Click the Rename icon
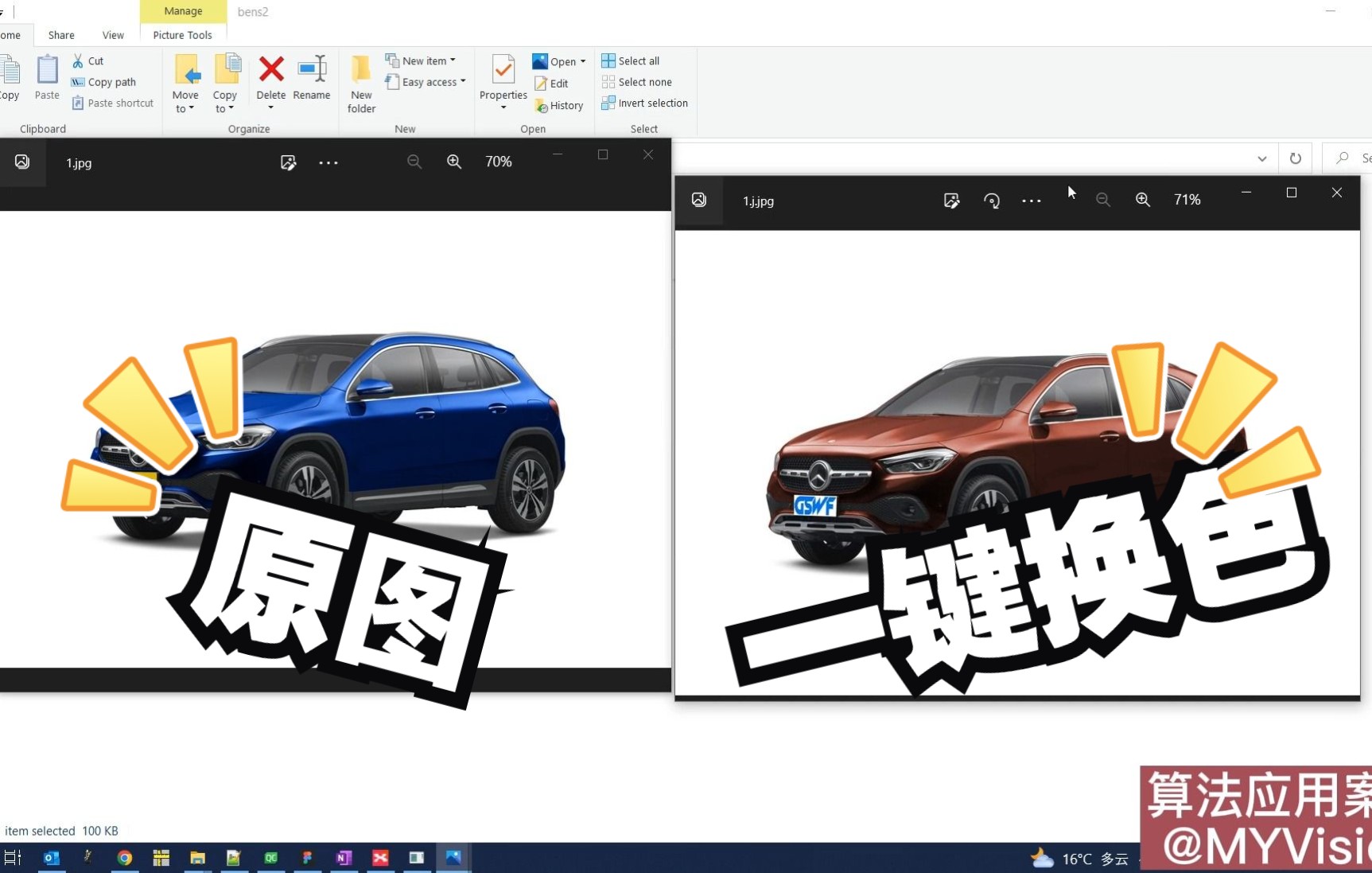This screenshot has width=1372, height=873. (312, 69)
